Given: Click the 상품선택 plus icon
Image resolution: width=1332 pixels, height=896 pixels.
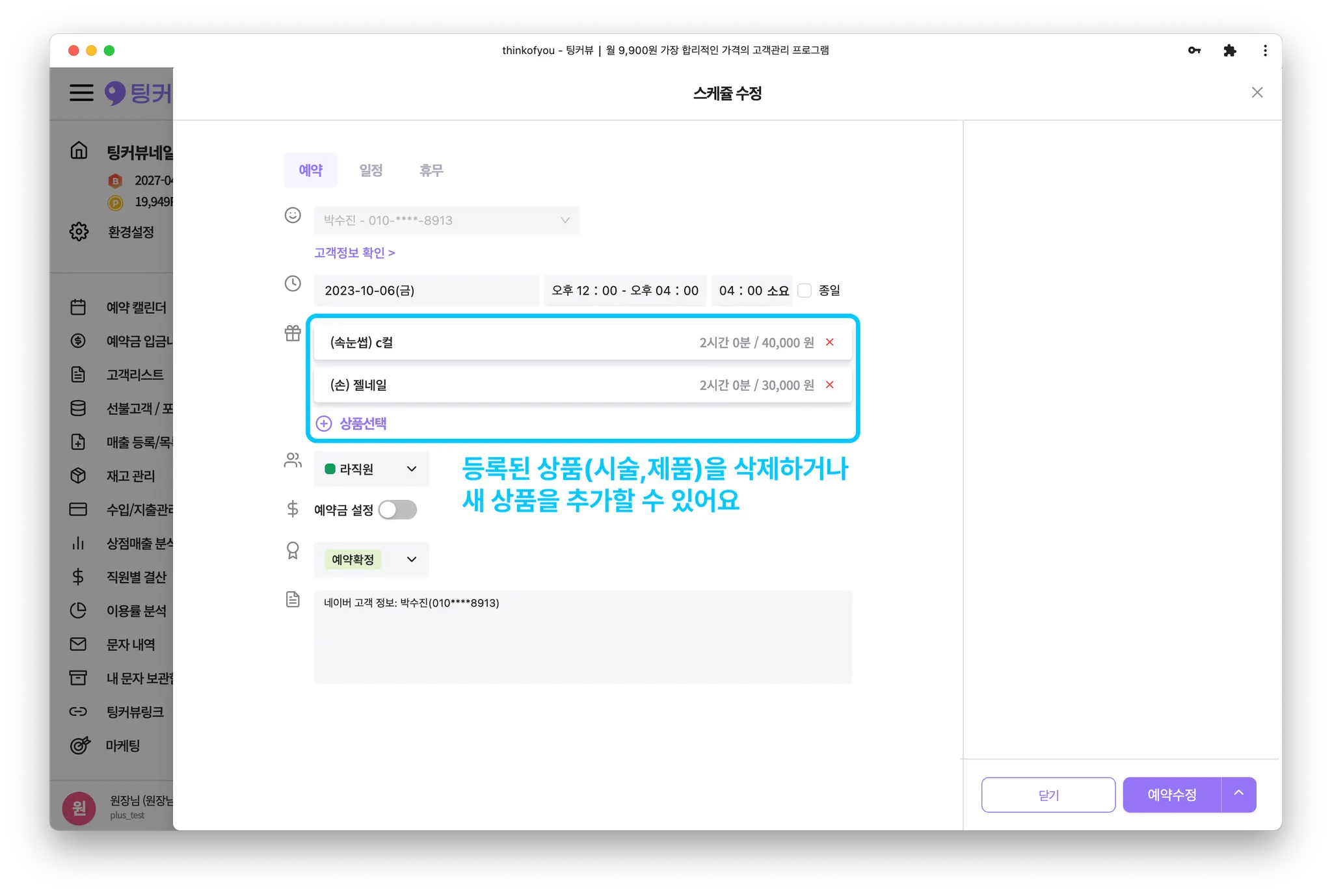Looking at the screenshot, I should (x=324, y=424).
